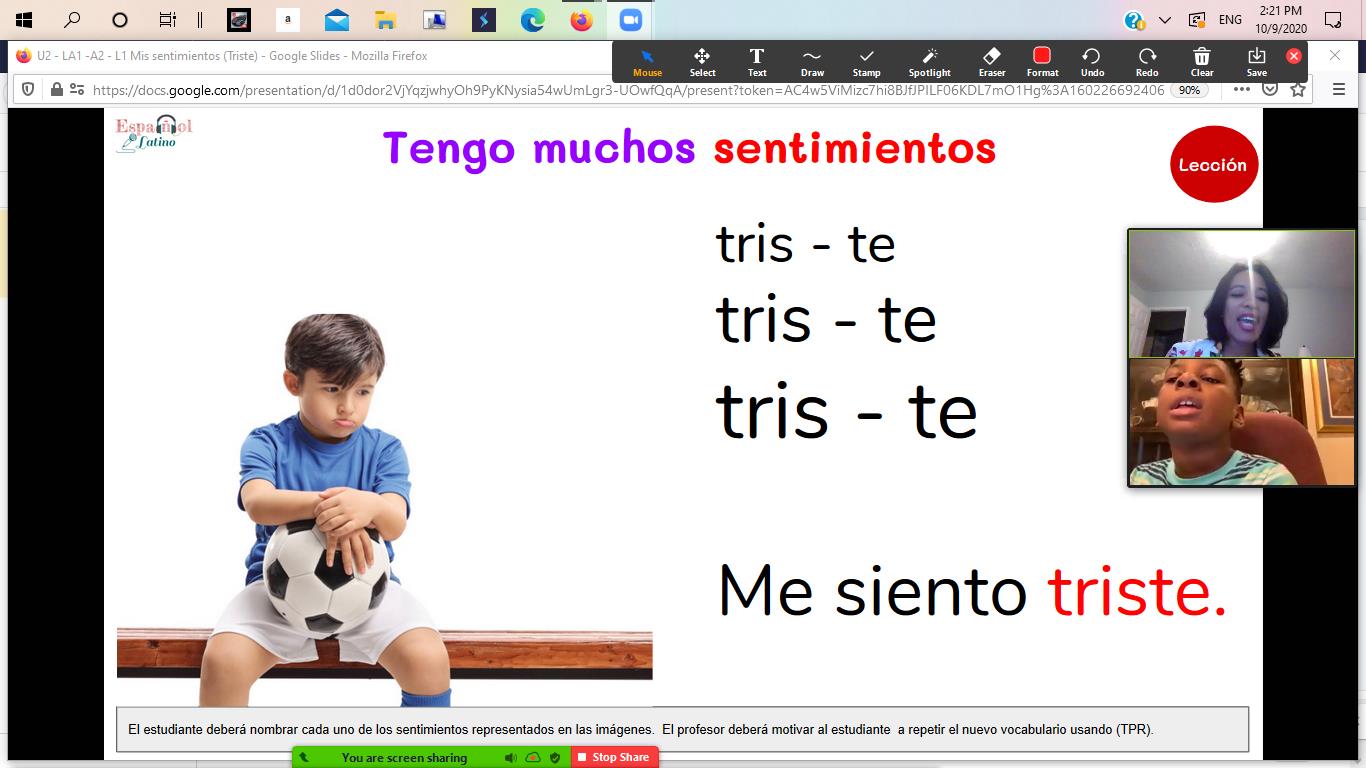Viewport: 1366px width, 768px height.
Task: Undo the last annotation
Action: pos(1092,62)
